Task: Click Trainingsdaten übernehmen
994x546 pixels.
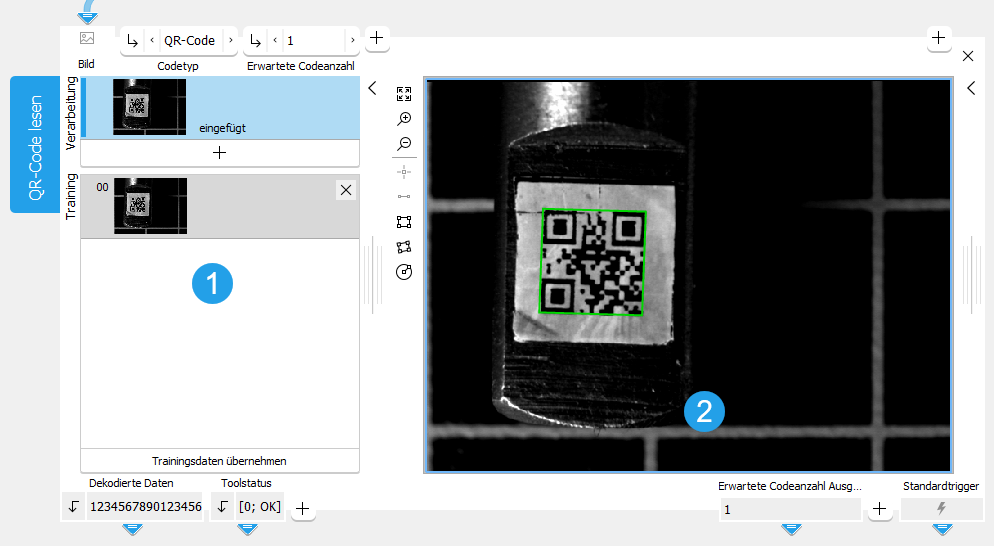Action: point(219,461)
